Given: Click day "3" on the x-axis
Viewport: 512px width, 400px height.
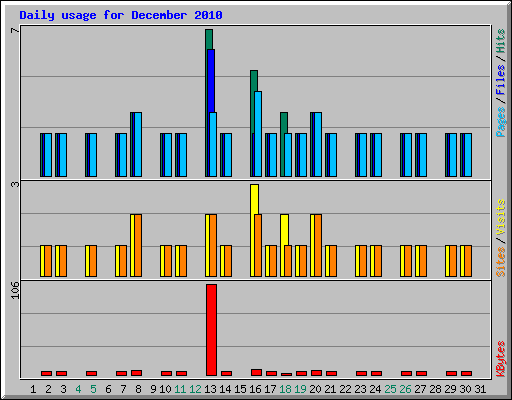Looking at the screenshot, I should [x=63, y=389].
